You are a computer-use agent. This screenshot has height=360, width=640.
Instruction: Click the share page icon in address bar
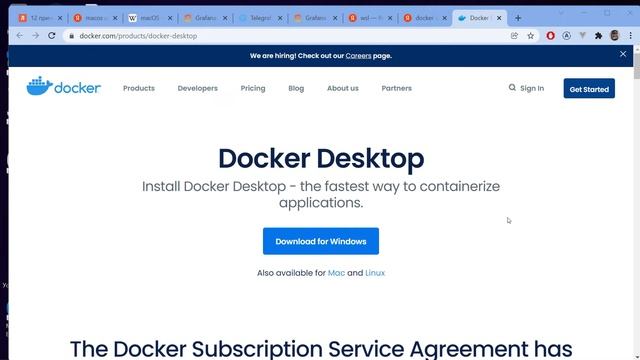coord(514,36)
